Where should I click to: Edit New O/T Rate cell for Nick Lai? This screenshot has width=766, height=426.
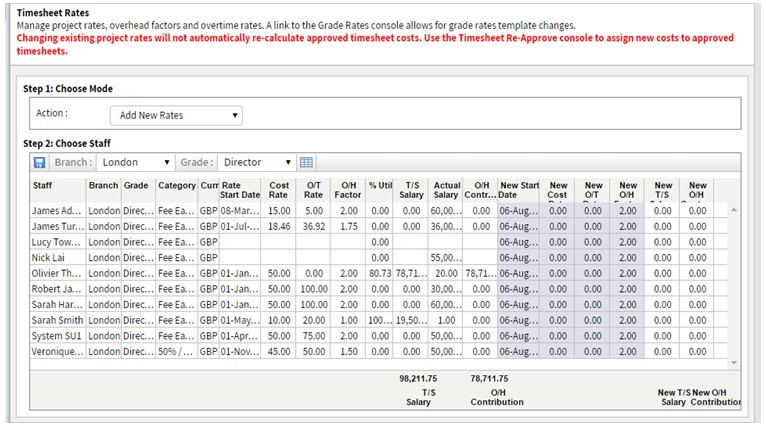point(593,257)
